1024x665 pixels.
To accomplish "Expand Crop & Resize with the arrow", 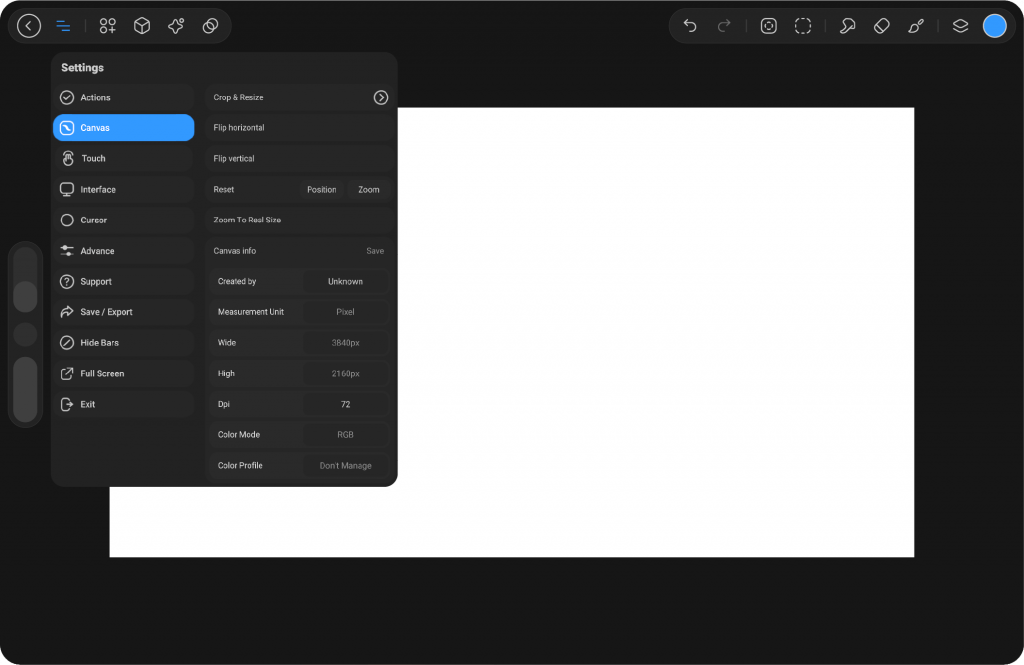I will pos(380,97).
